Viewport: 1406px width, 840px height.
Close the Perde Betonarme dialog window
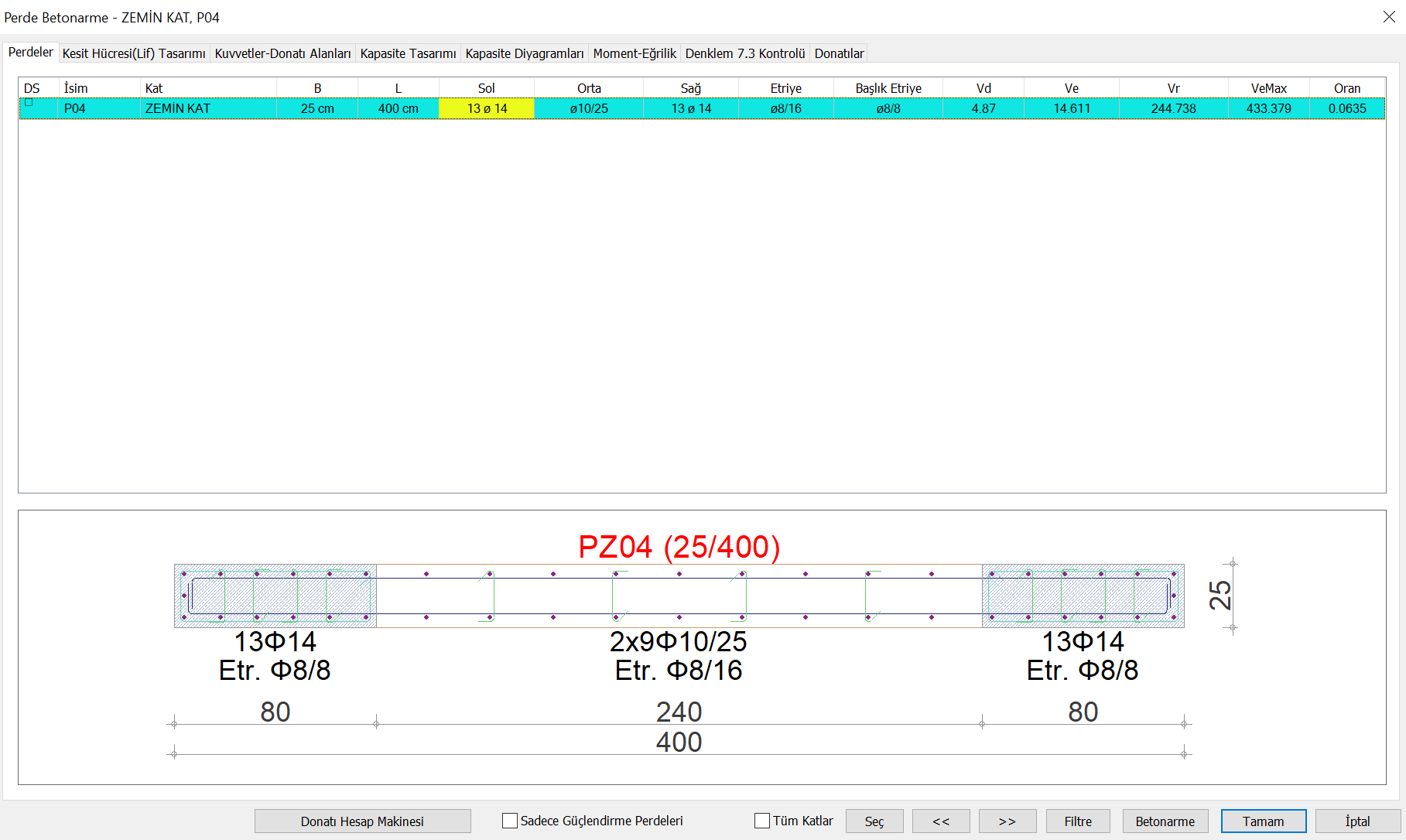pos(1389,17)
